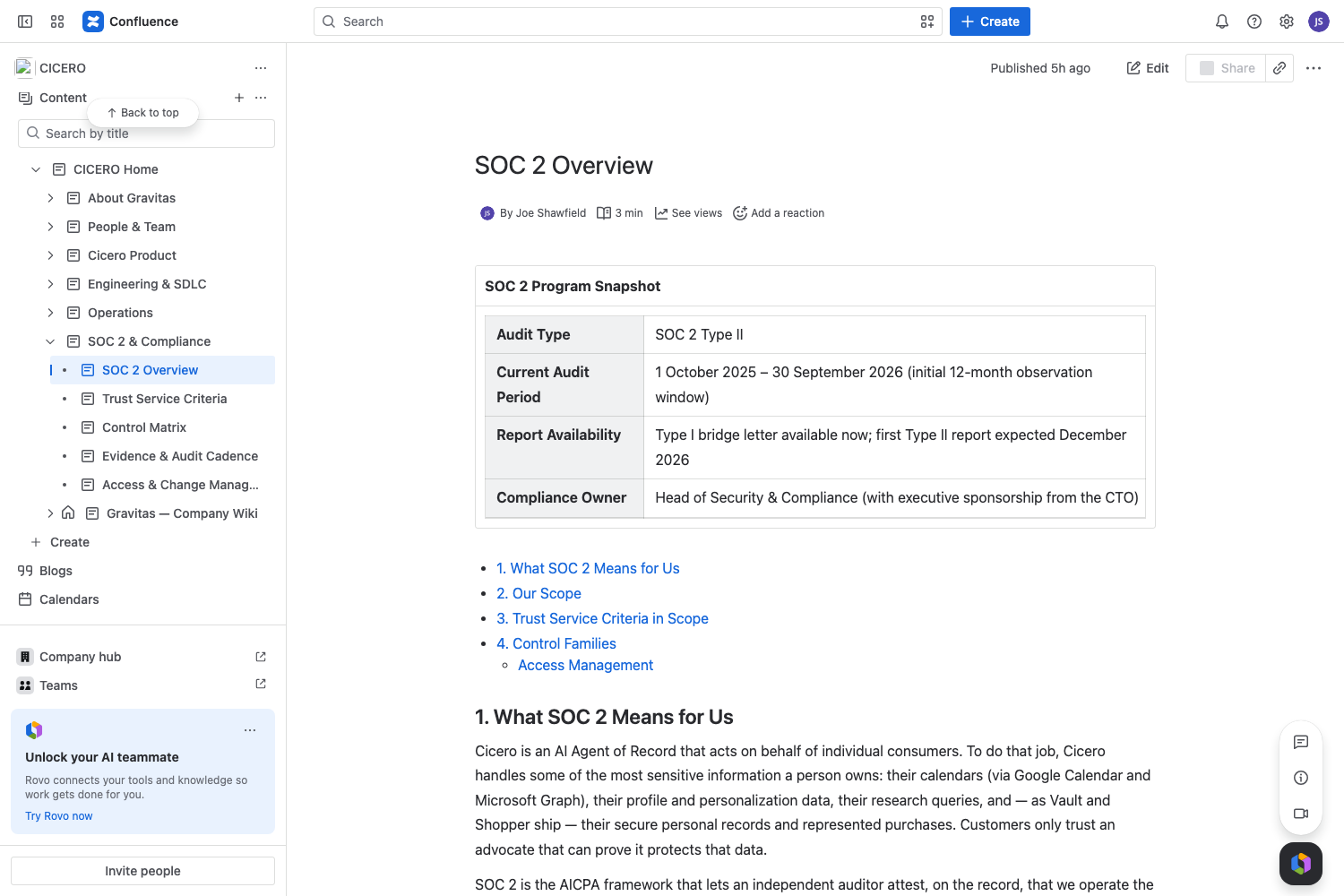This screenshot has width=1344, height=896.
Task: Add a reaction to the page
Action: tap(779, 213)
